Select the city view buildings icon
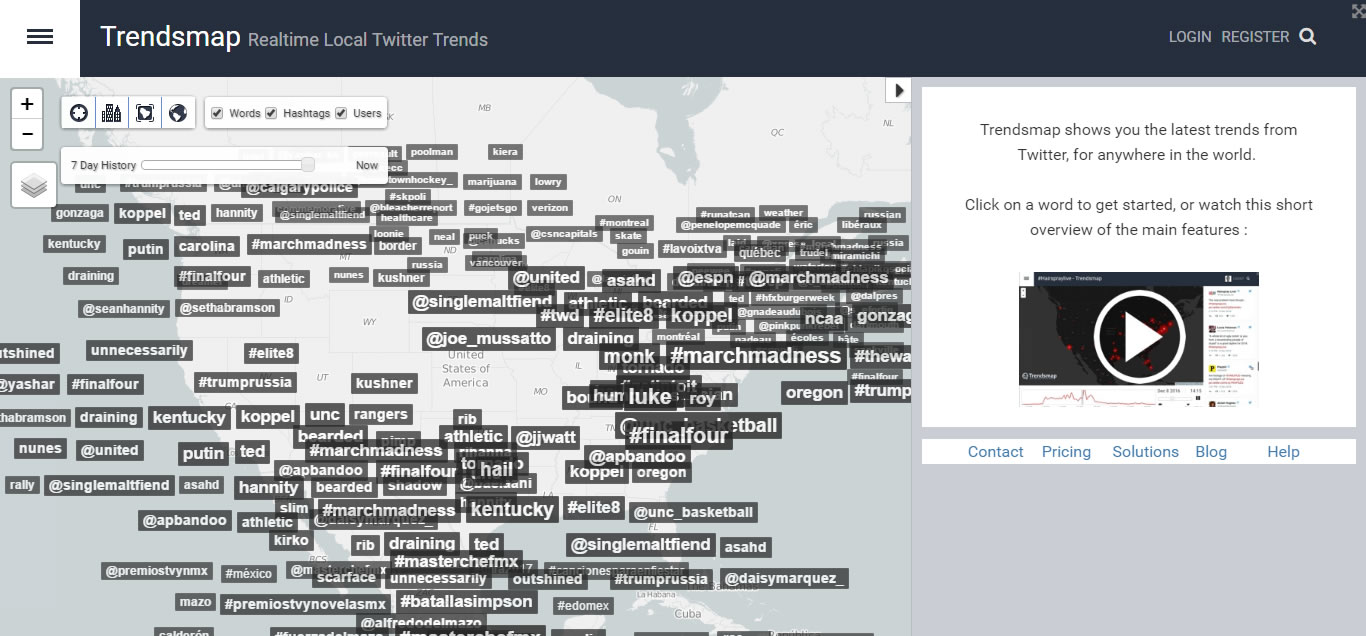Screen dimensions: 1366x636 [111, 112]
